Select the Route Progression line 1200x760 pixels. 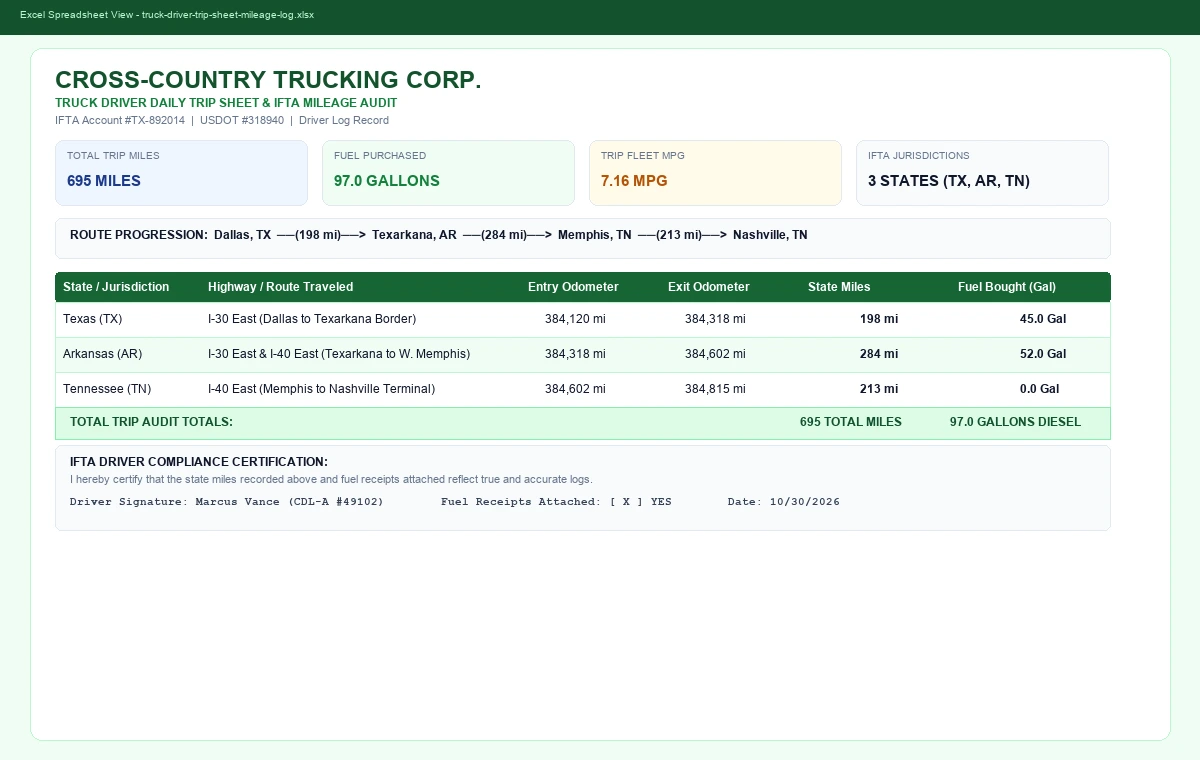tap(439, 235)
